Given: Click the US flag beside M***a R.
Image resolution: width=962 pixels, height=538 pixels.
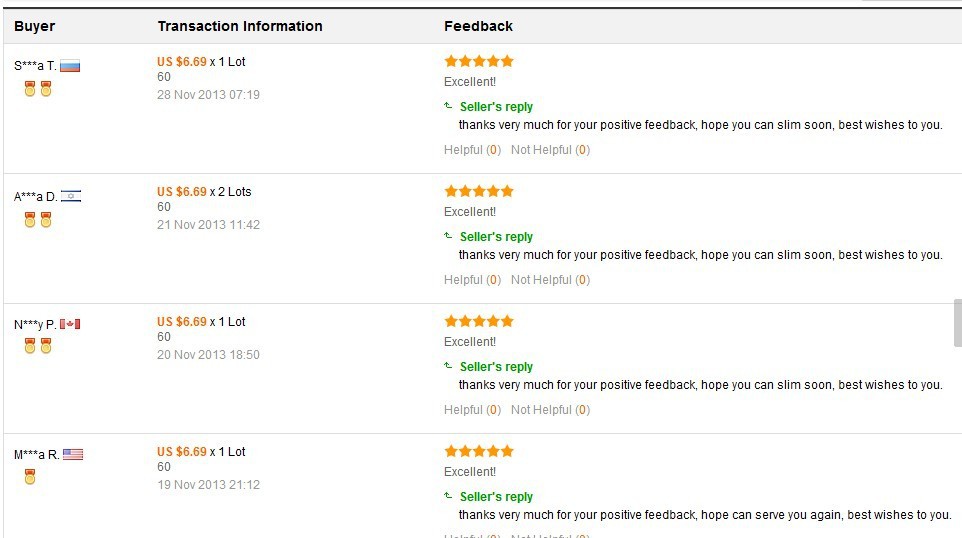Looking at the screenshot, I should pos(73,455).
